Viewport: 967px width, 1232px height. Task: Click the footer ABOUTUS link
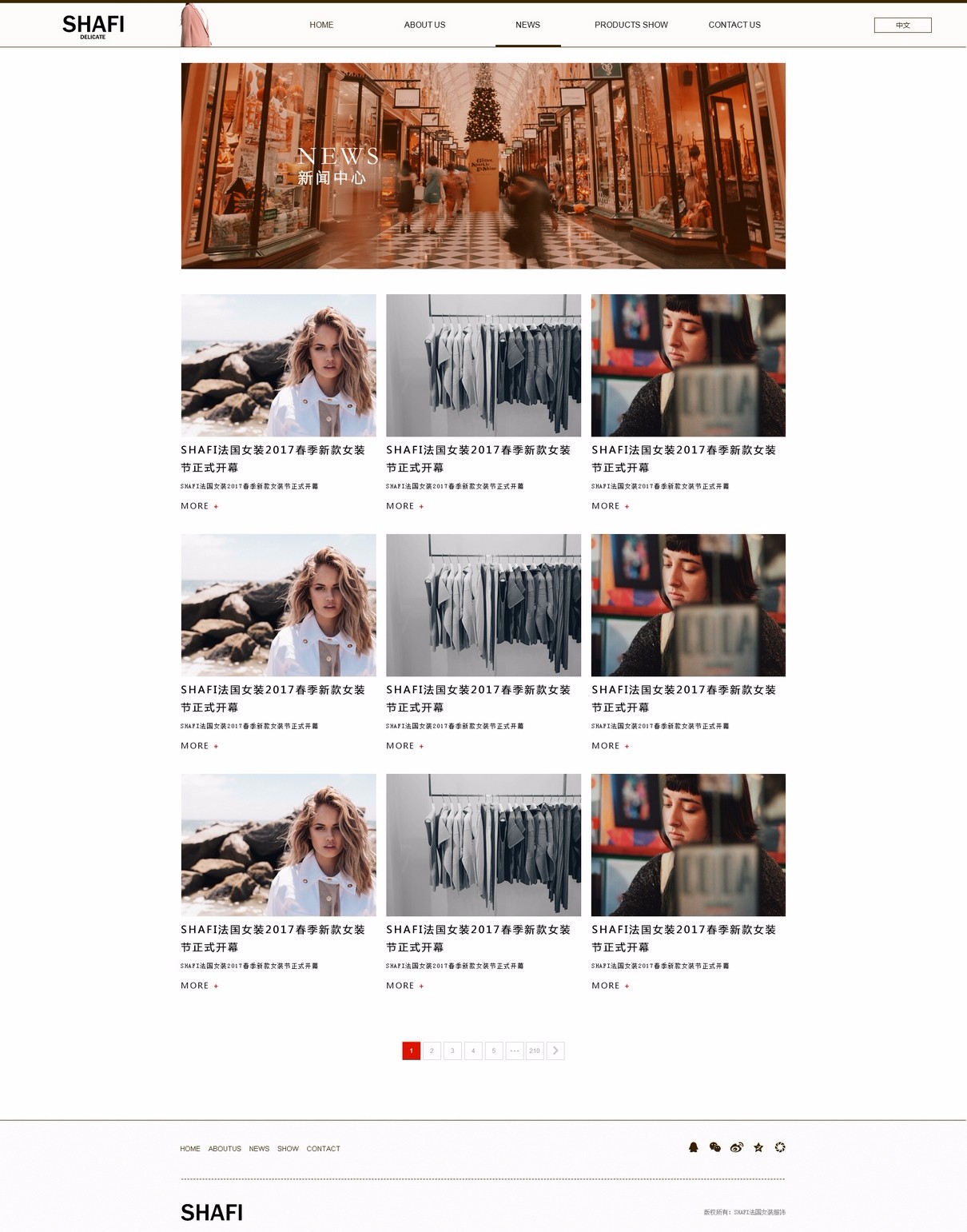tap(225, 1149)
